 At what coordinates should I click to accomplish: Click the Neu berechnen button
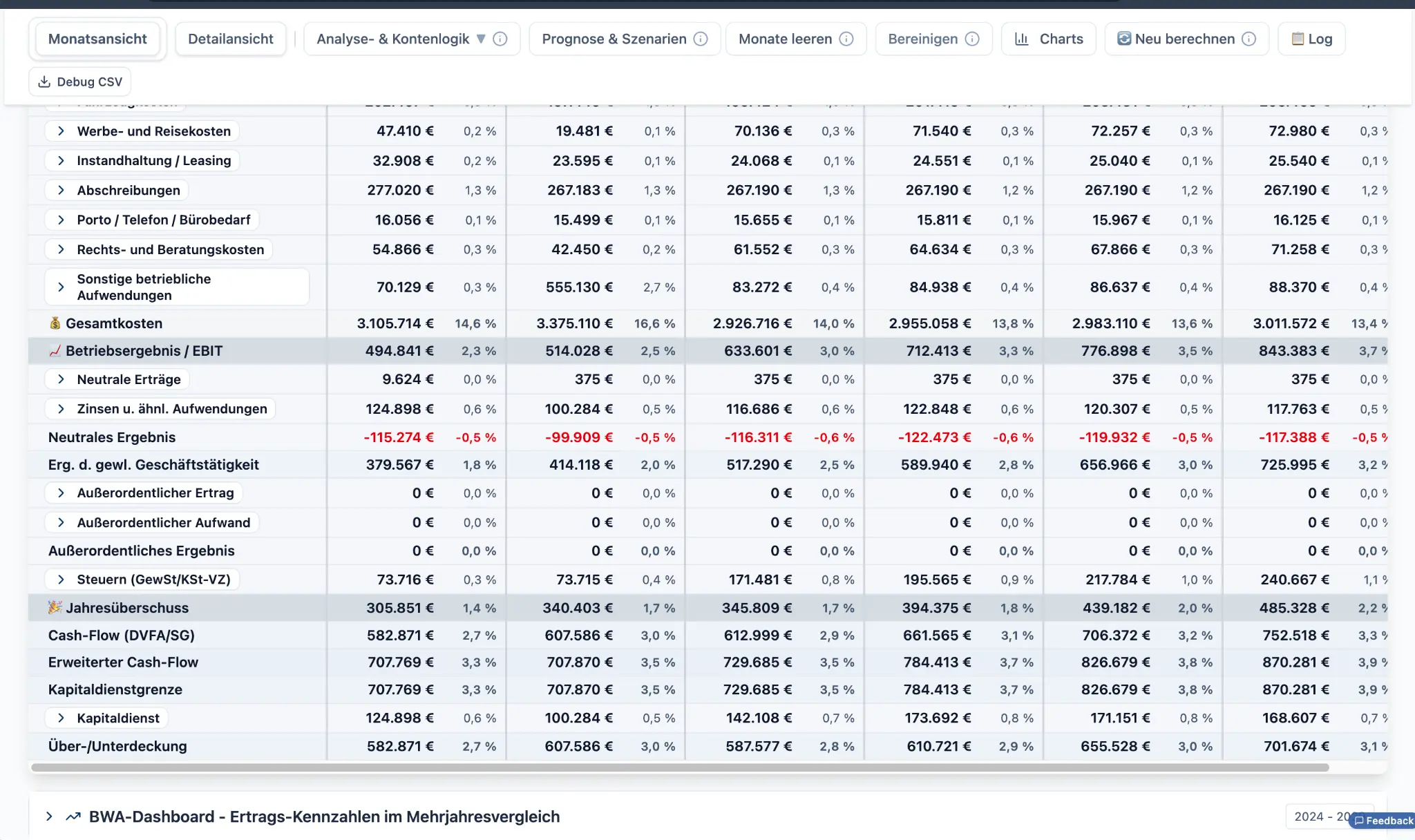tap(1184, 39)
